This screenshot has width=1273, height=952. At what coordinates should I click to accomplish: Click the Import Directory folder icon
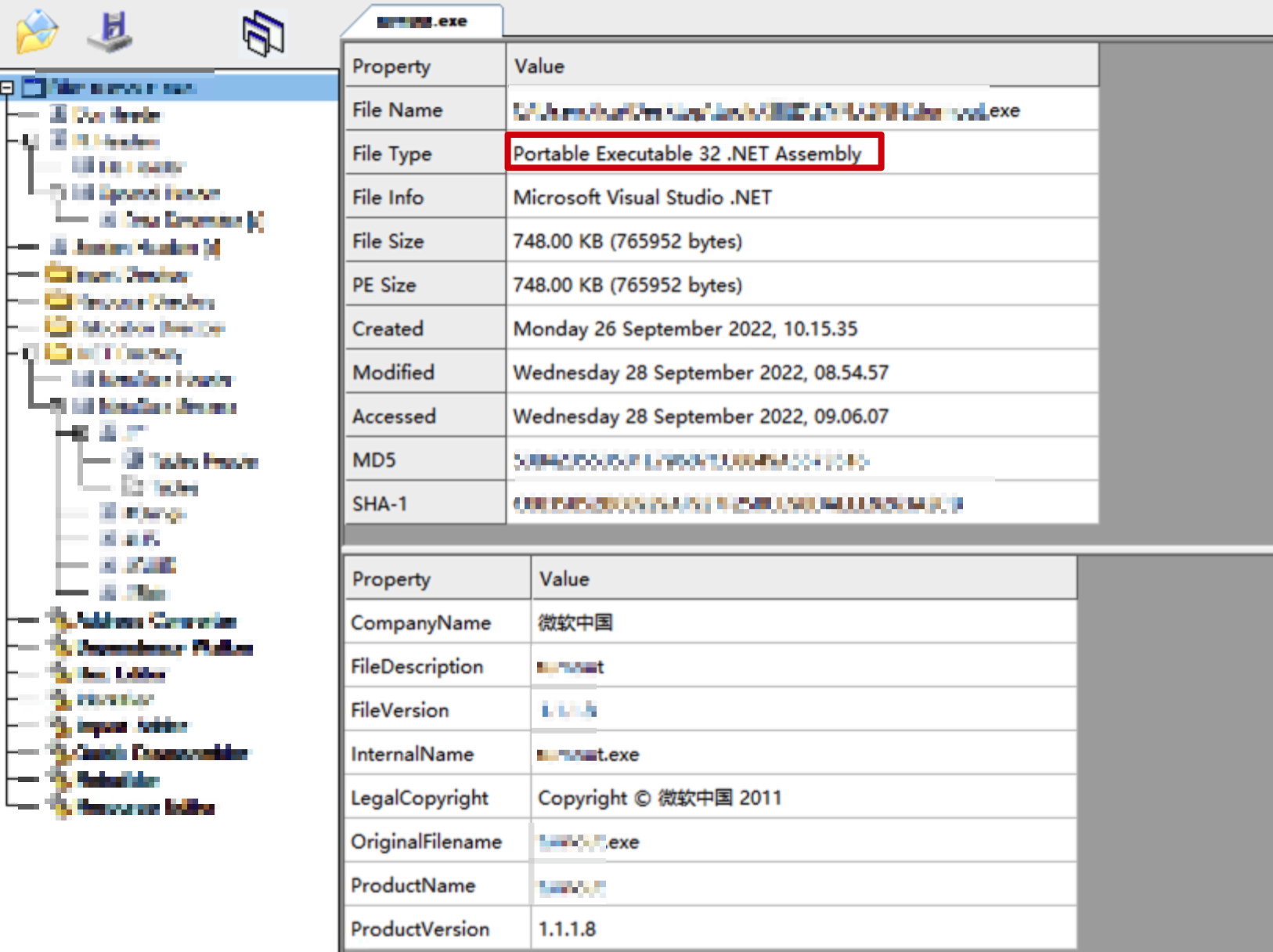[58, 275]
